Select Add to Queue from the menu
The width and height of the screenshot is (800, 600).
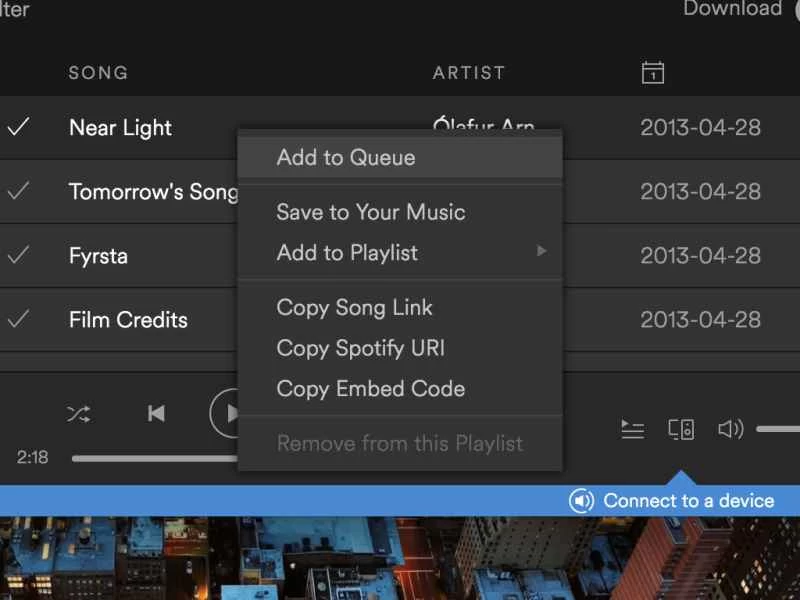(x=345, y=157)
